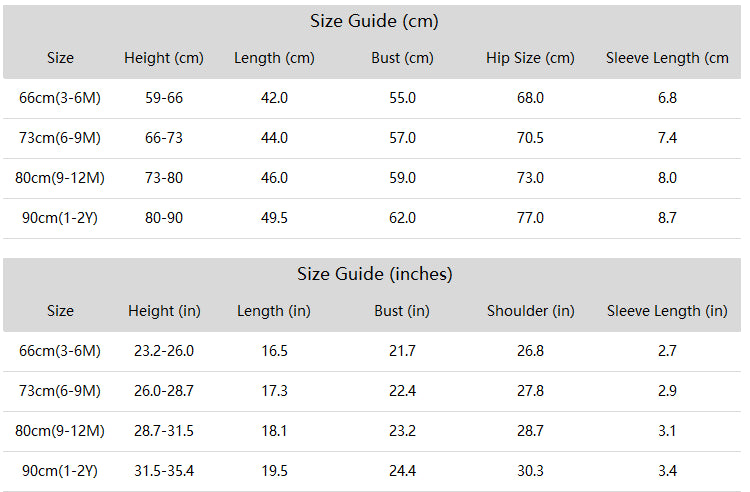The image size is (750, 492).
Task: Click the 'Hip Size (cm)' column header
Action: 530,58
